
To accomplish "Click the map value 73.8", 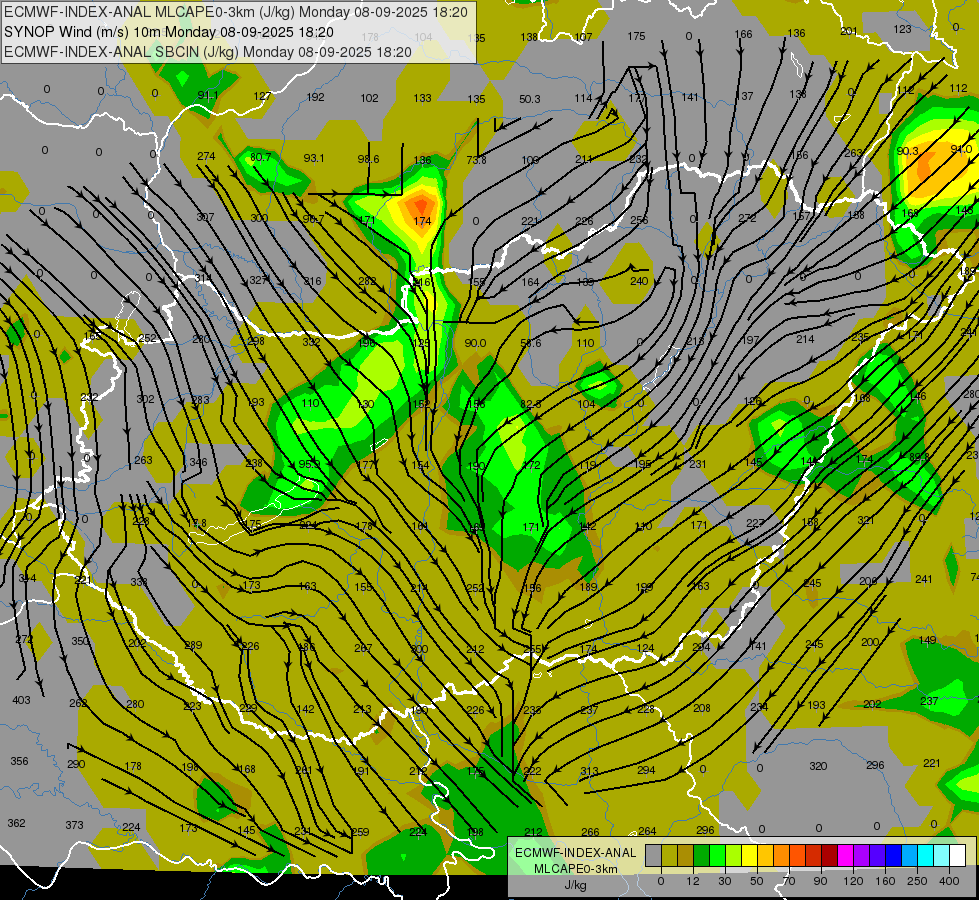I will [476, 160].
